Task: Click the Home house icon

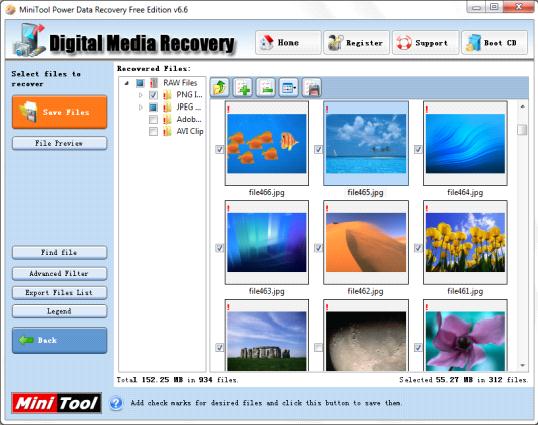Action: click(267, 43)
